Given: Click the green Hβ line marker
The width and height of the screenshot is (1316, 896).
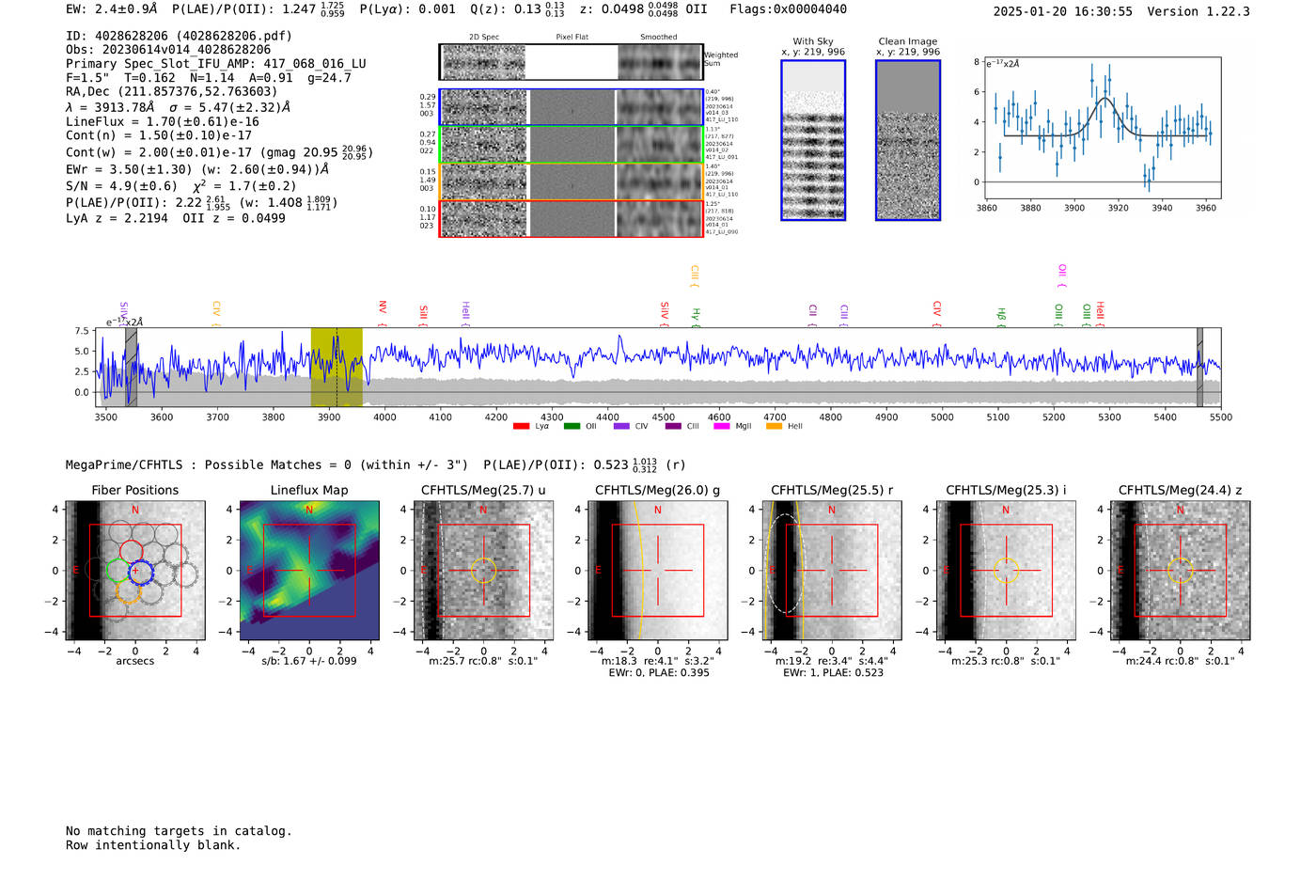Looking at the screenshot, I should click(x=1002, y=317).
